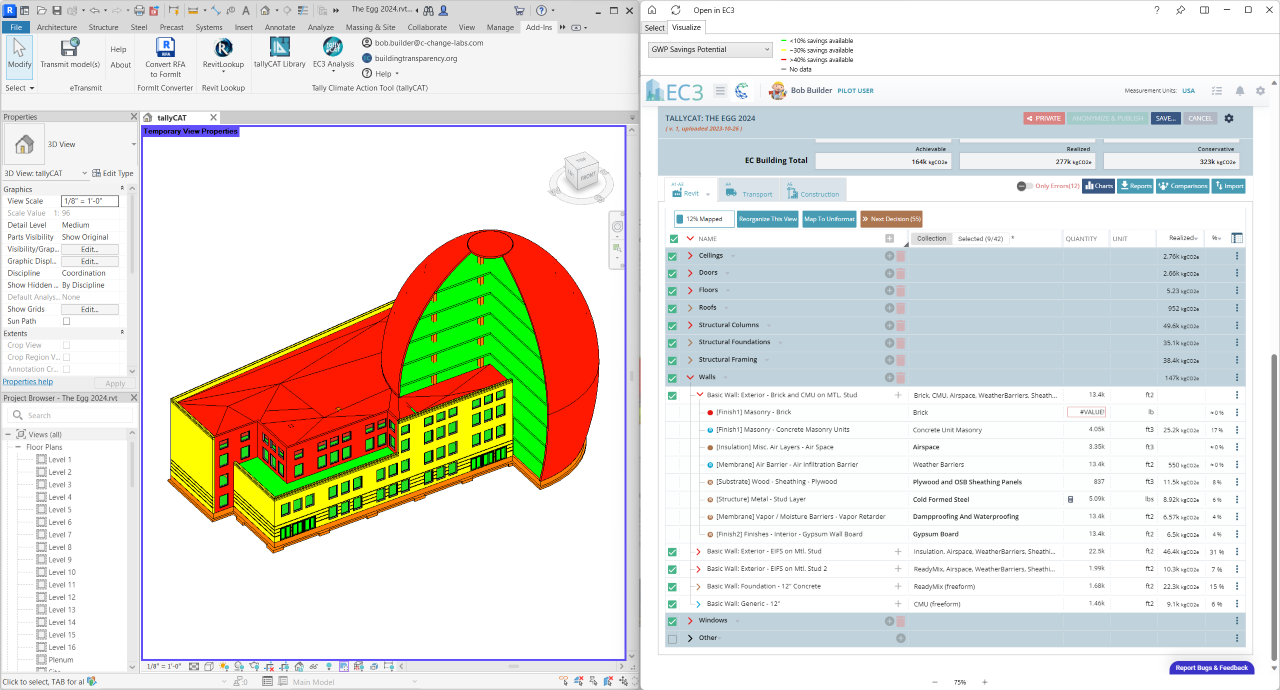Check the Other category checkbox
The height and width of the screenshot is (690, 1280).
click(673, 638)
